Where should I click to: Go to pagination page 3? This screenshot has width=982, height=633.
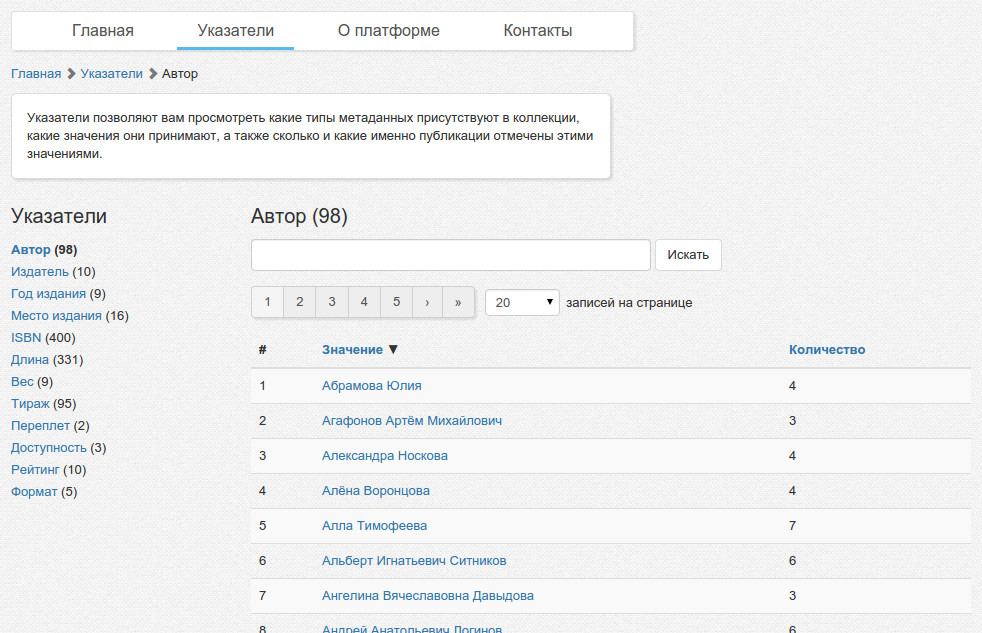tap(331, 302)
